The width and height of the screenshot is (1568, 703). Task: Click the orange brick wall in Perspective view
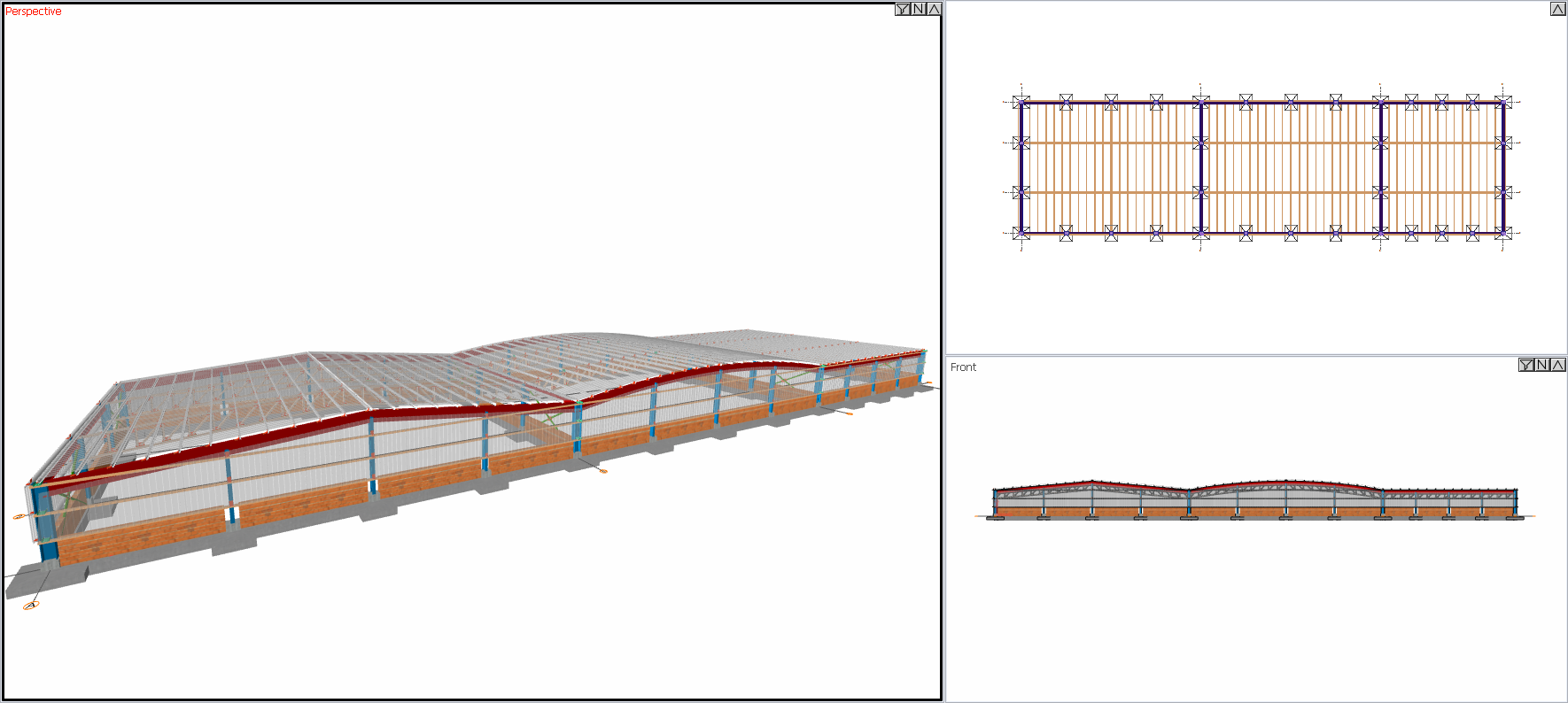coord(142,535)
